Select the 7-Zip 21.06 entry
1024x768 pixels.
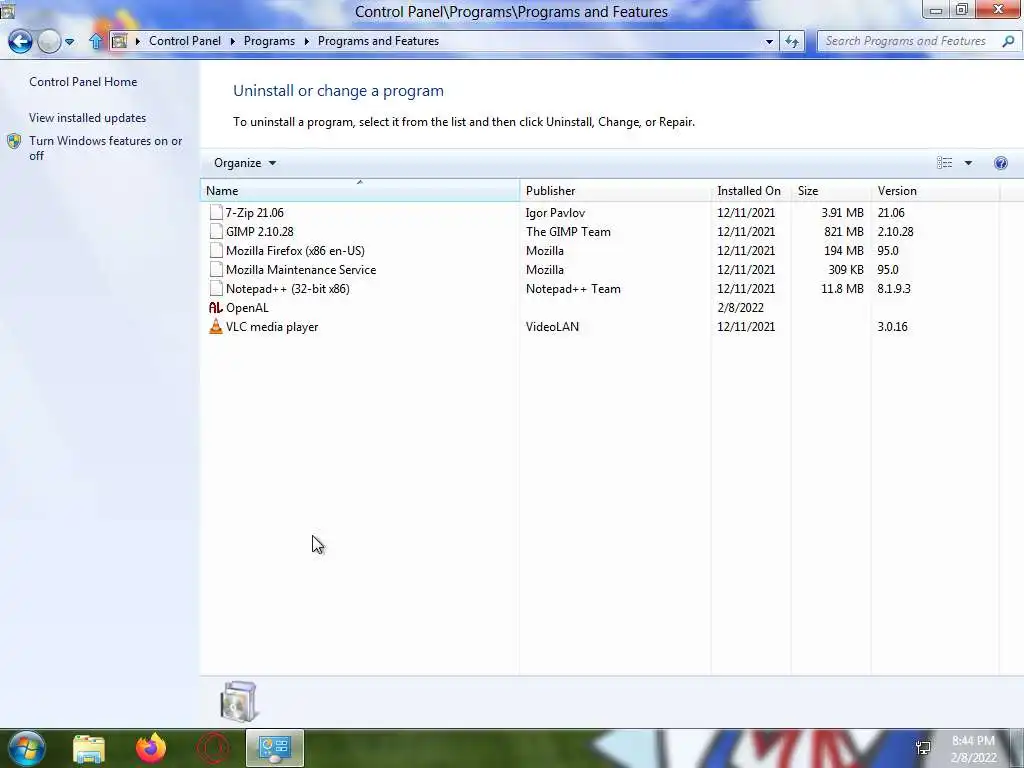(254, 212)
